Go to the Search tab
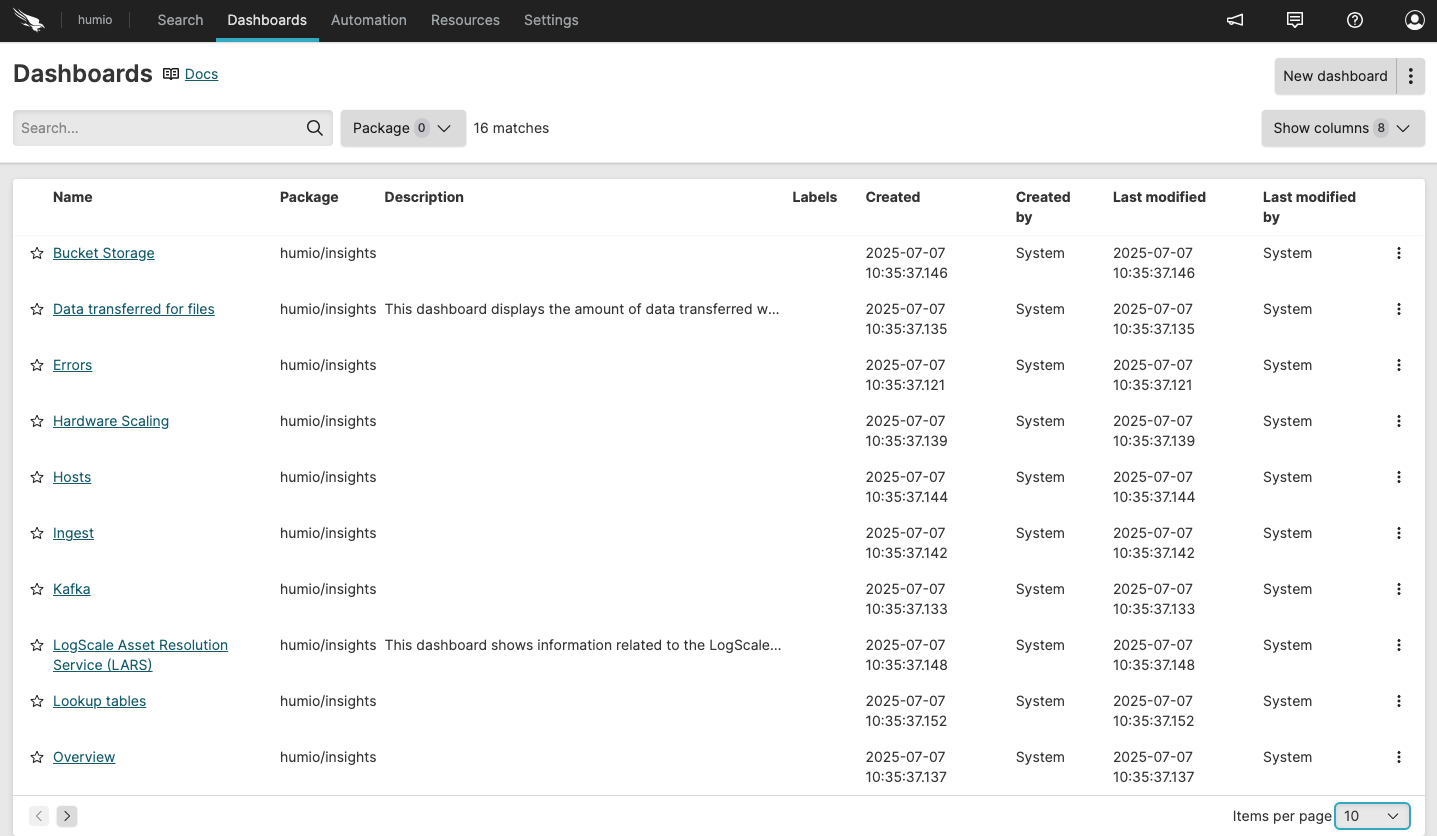The image size is (1437, 836). [x=180, y=20]
